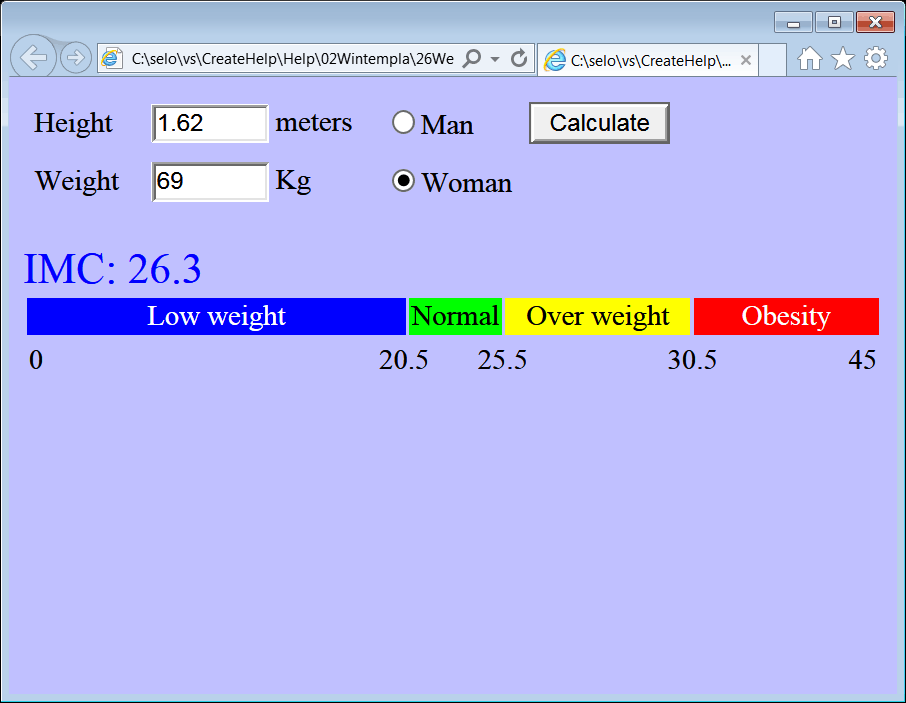Viewport: 906px width, 703px height.
Task: Click the Weight label
Action: coord(77,181)
